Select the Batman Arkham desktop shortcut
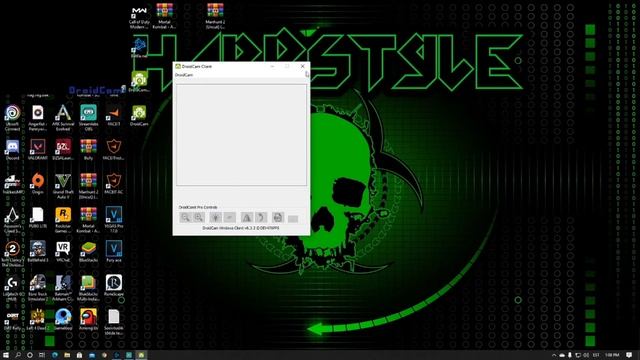 coord(63,288)
